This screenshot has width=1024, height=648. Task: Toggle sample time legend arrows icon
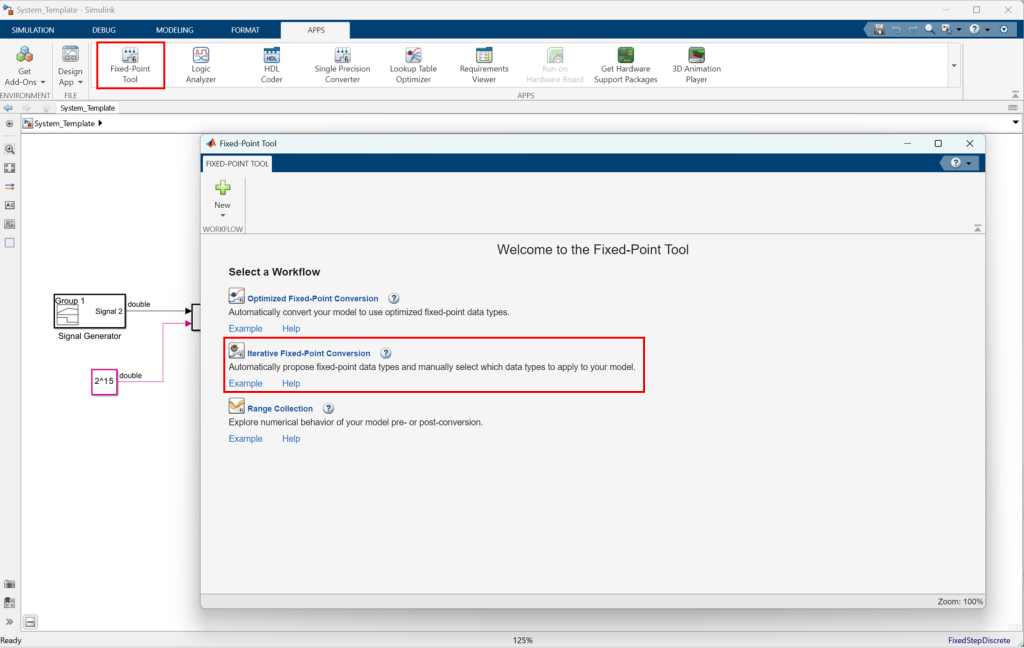[x=9, y=187]
